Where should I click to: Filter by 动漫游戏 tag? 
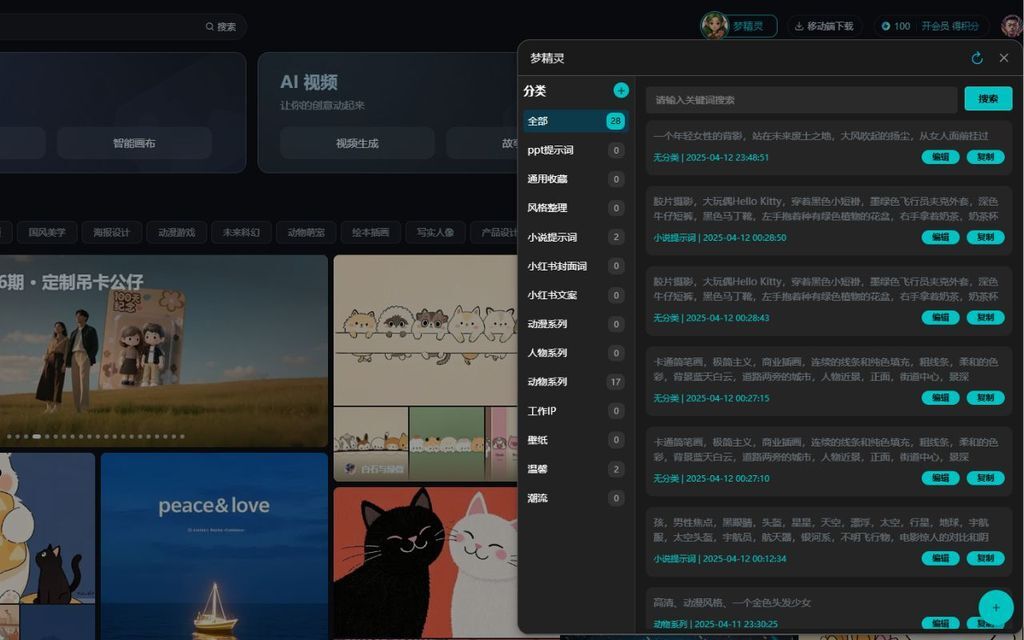pyautogui.click(x=176, y=232)
